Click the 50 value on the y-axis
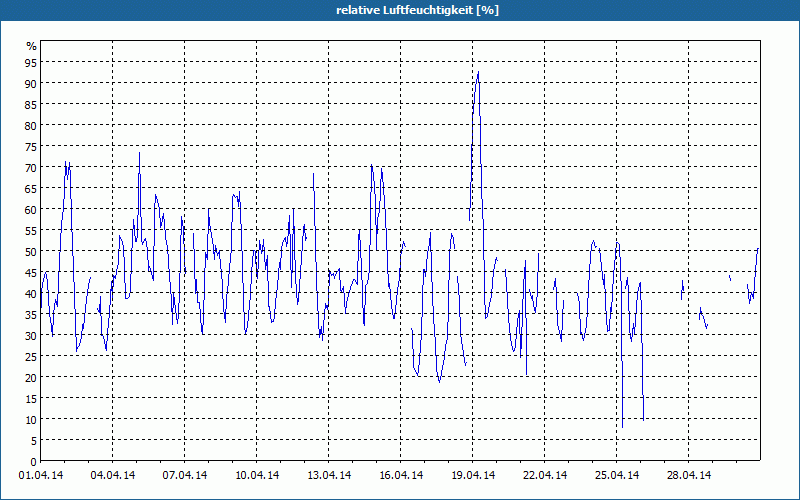 [x=31, y=251]
